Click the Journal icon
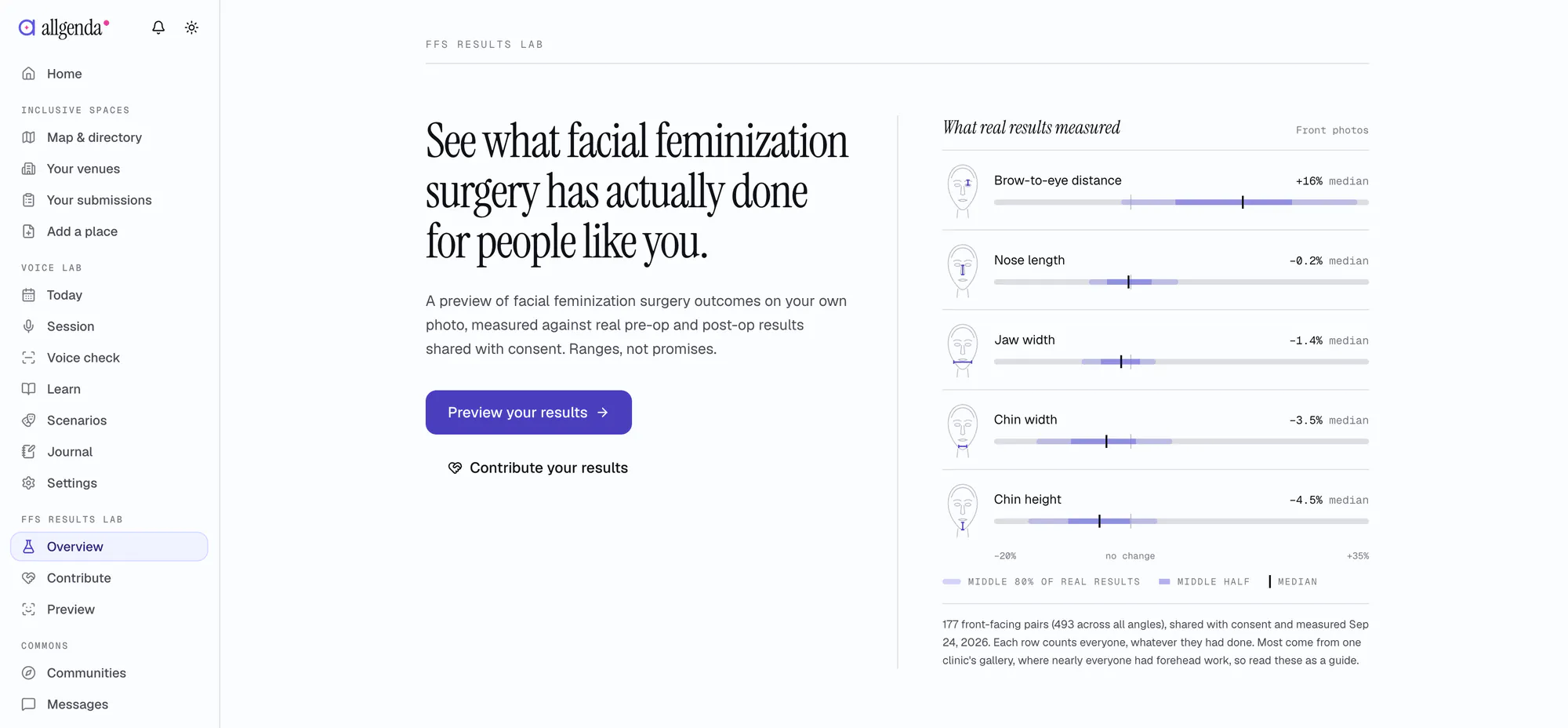This screenshot has height=728, width=1568. (29, 452)
